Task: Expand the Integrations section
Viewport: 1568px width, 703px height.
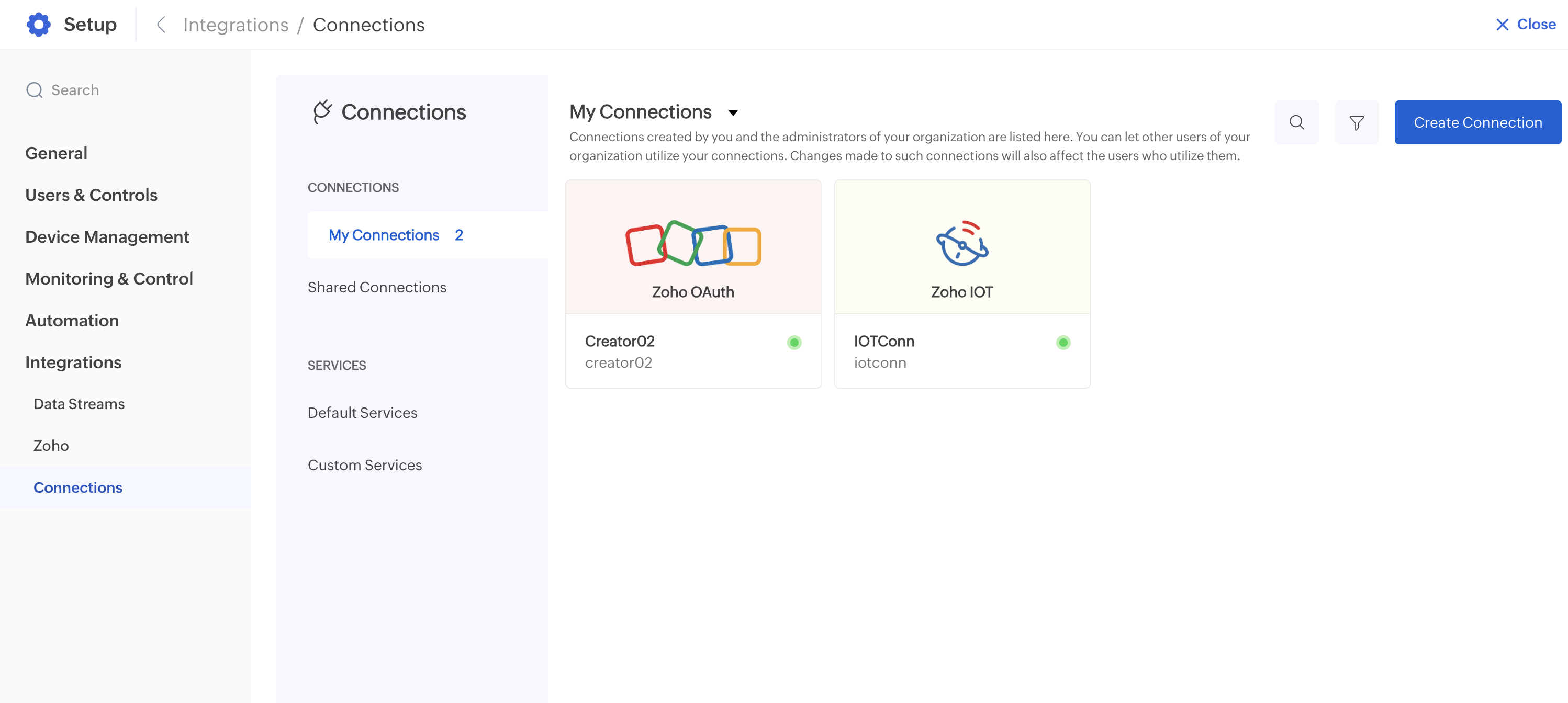Action: coord(73,362)
